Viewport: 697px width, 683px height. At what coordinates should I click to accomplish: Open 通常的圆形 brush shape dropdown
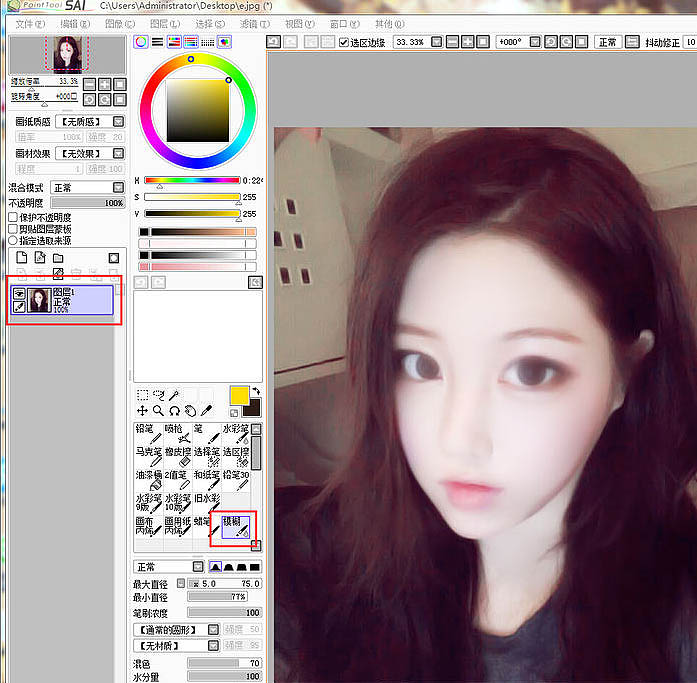pos(213,630)
